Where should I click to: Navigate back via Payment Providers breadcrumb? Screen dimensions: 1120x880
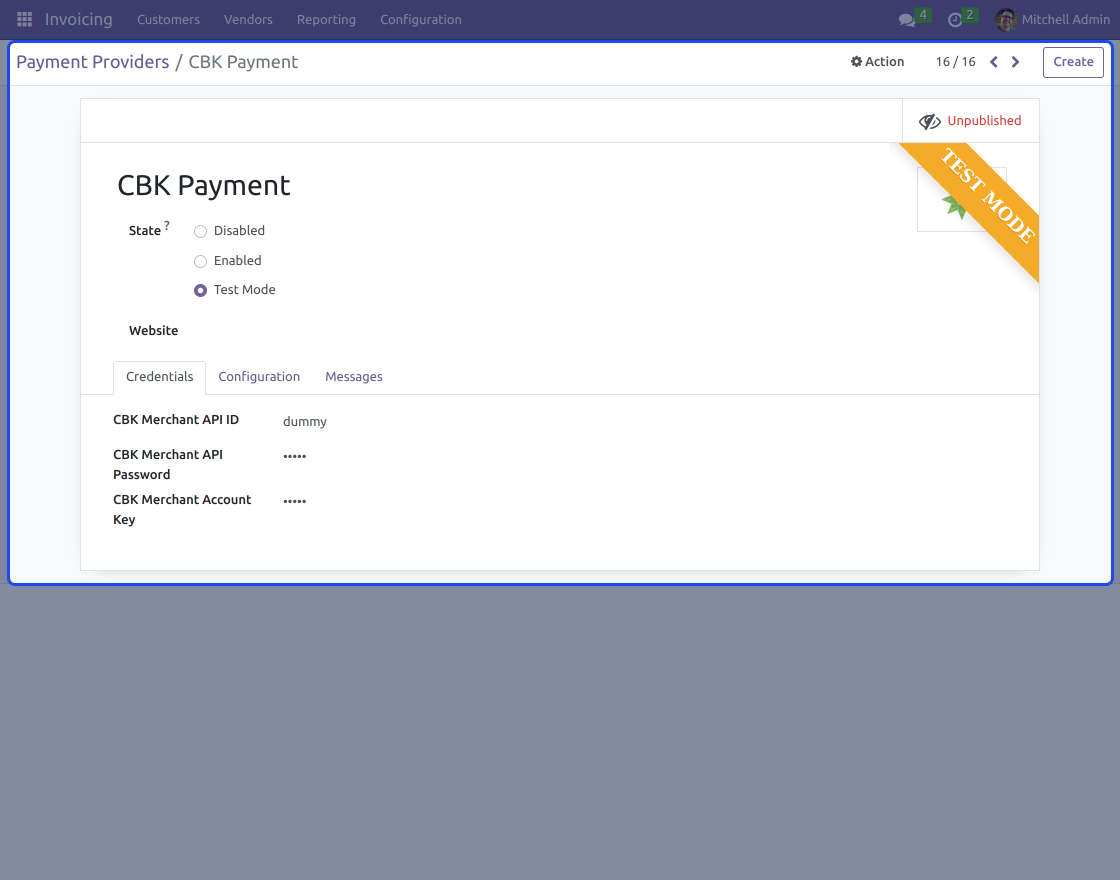[x=92, y=61]
